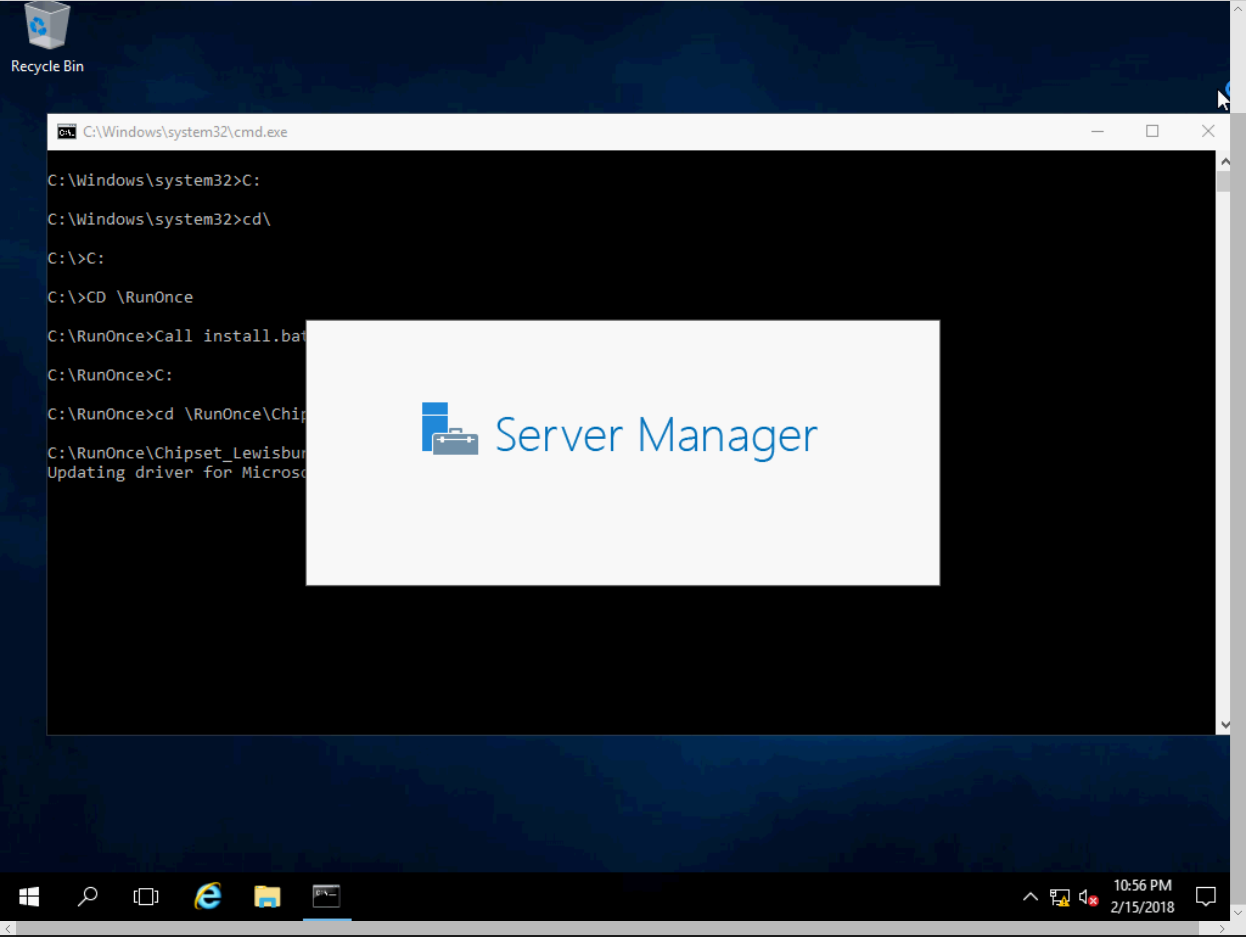Minimize the cmd.exe window
This screenshot has height=937, width=1246.
pyautogui.click(x=1097, y=132)
